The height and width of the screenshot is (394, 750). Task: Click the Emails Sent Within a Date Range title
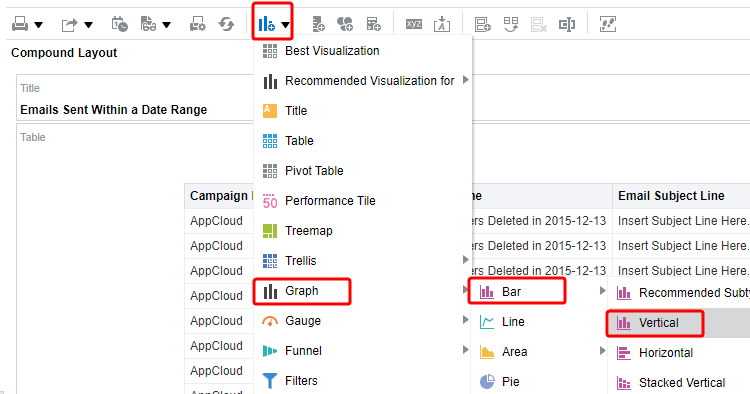click(113, 109)
